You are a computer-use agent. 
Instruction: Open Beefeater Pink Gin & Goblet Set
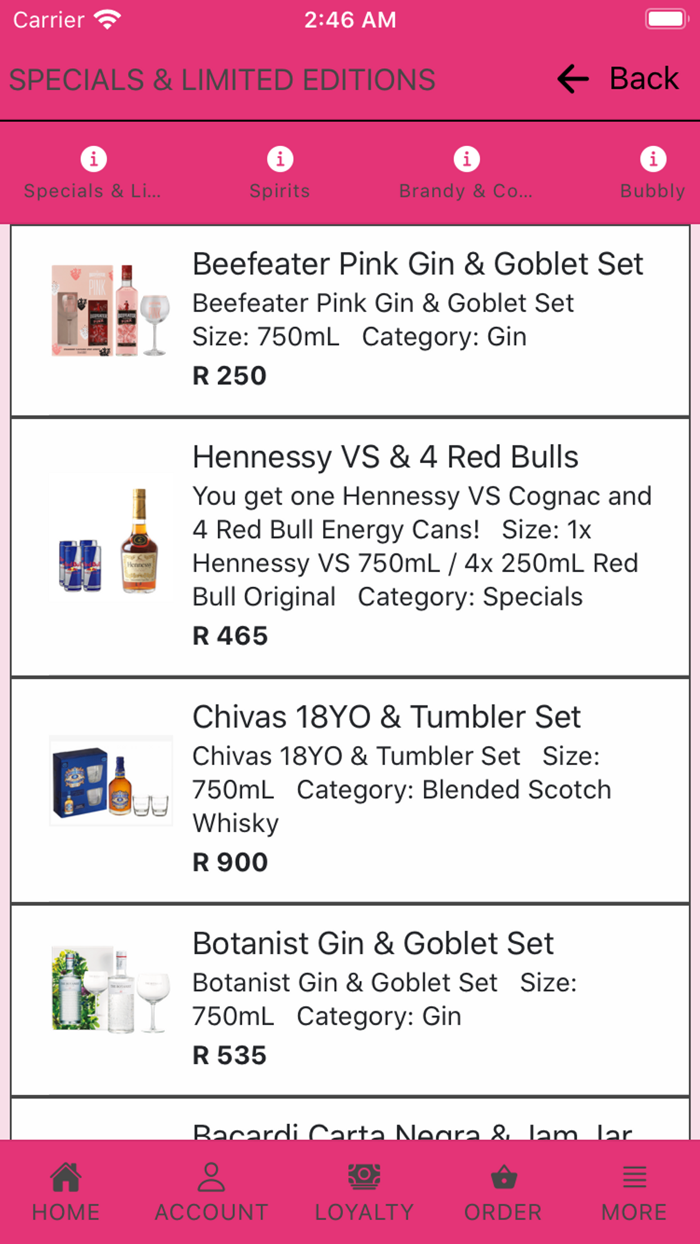coord(418,264)
